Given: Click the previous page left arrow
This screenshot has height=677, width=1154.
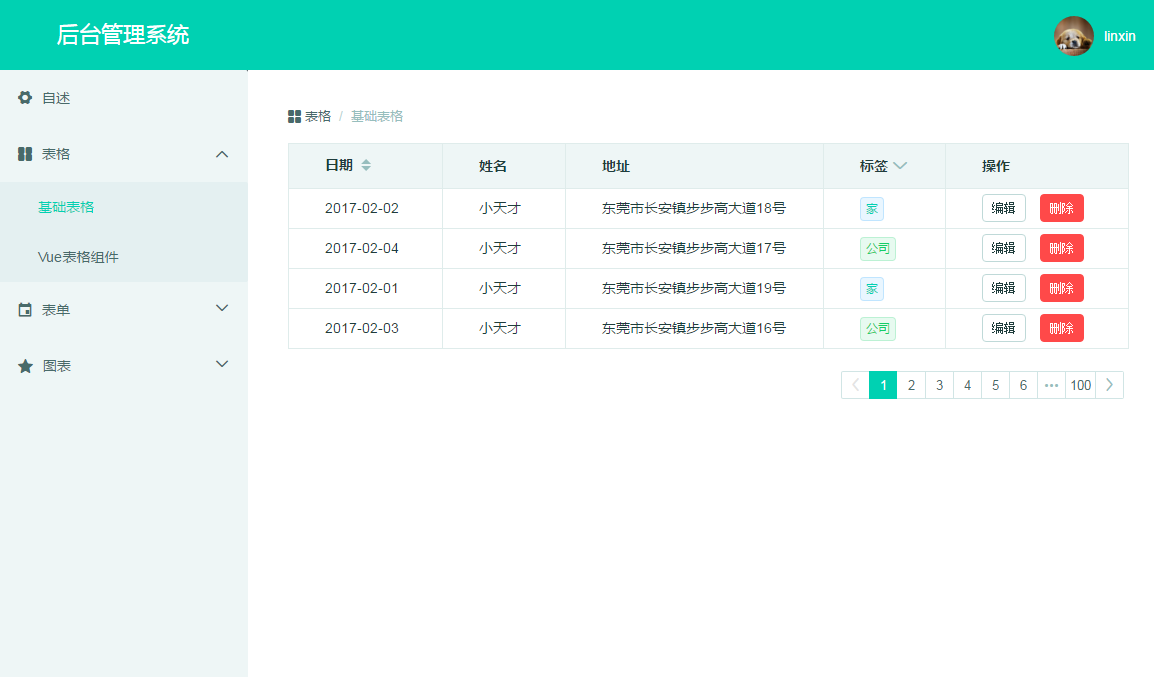Looking at the screenshot, I should [855, 385].
